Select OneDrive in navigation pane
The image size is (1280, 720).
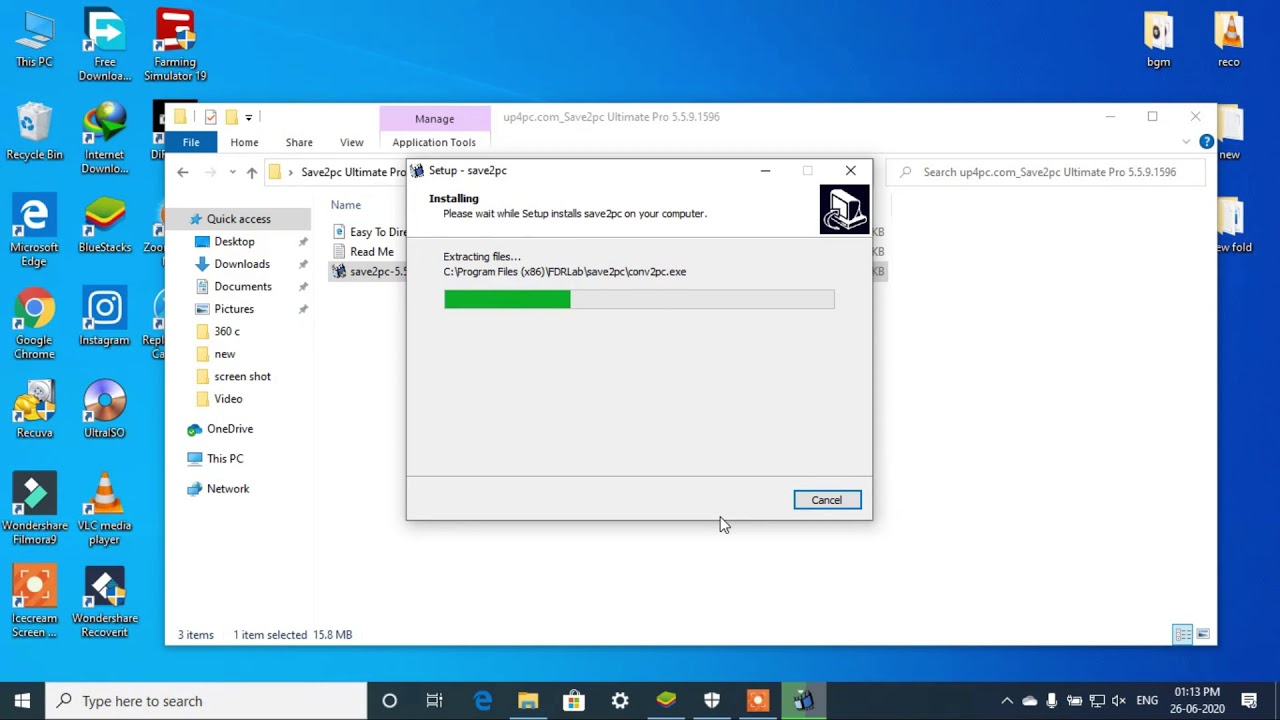click(x=229, y=429)
